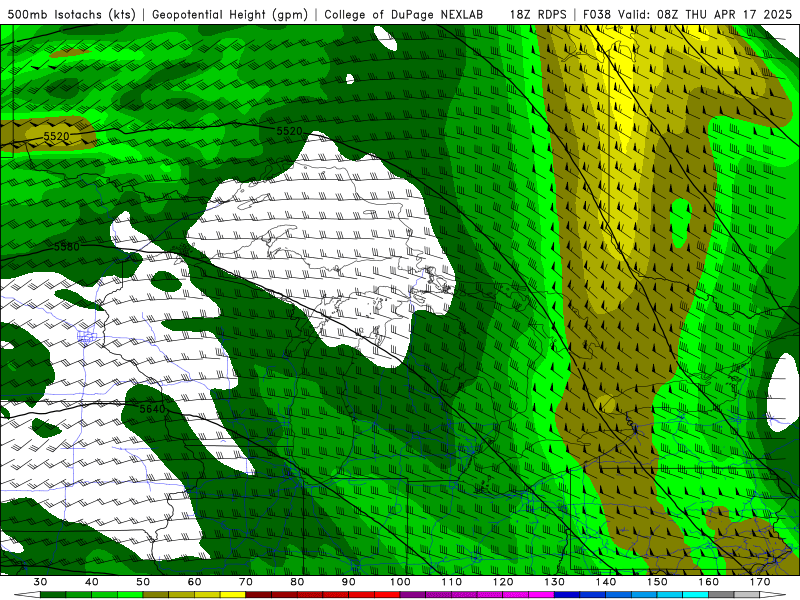Click the right arrow end of the colorbar

[772, 594]
